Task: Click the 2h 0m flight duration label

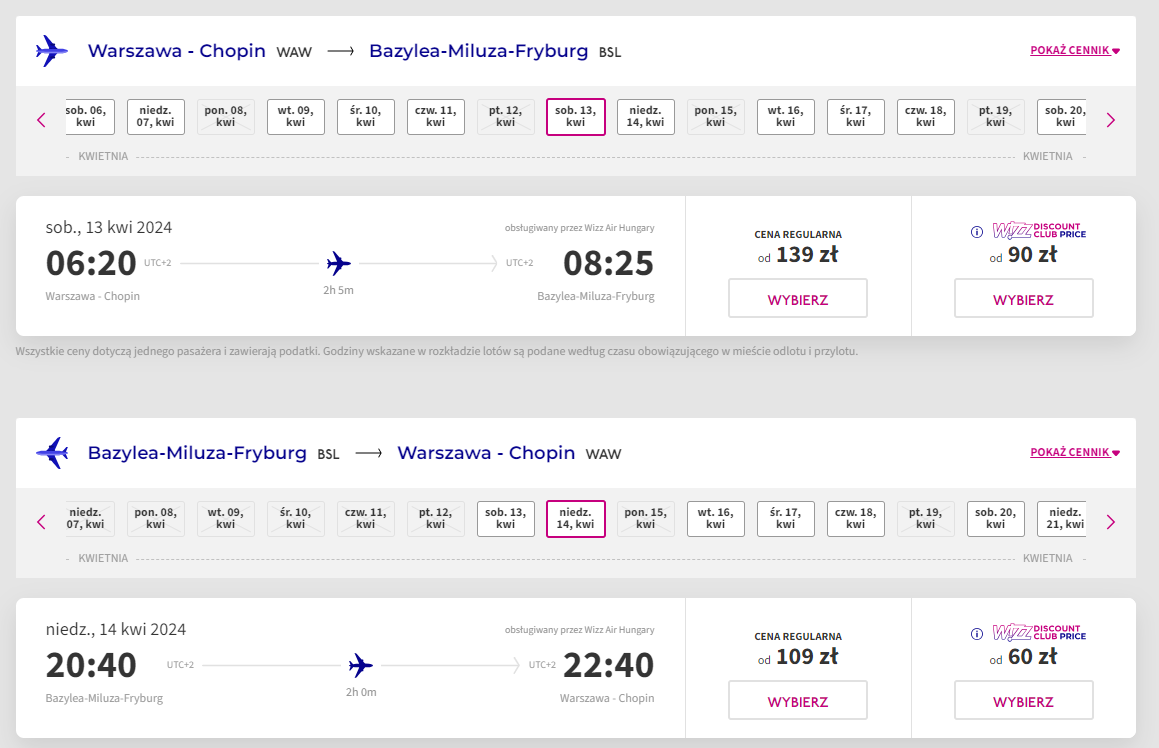Action: pyautogui.click(x=361, y=693)
